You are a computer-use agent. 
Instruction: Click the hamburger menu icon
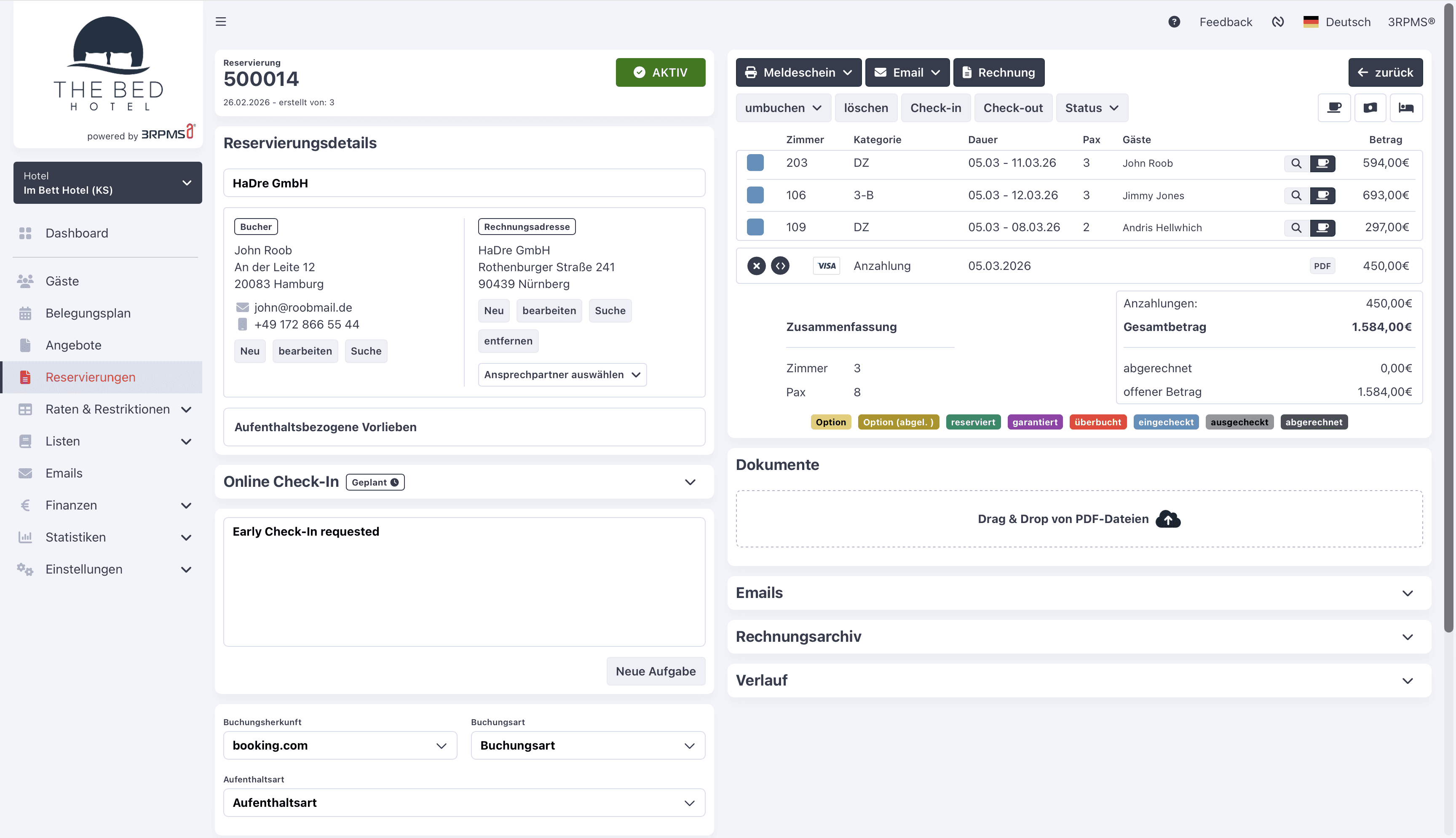click(x=220, y=22)
